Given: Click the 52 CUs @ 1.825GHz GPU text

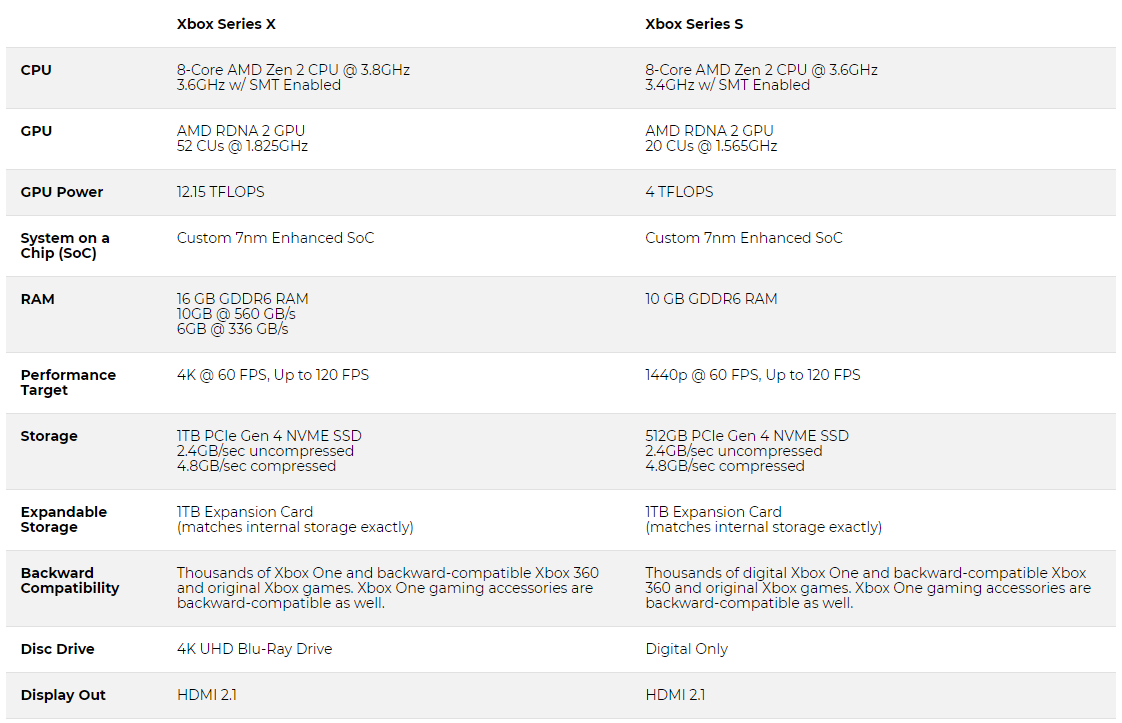Looking at the screenshot, I should 242,146.
